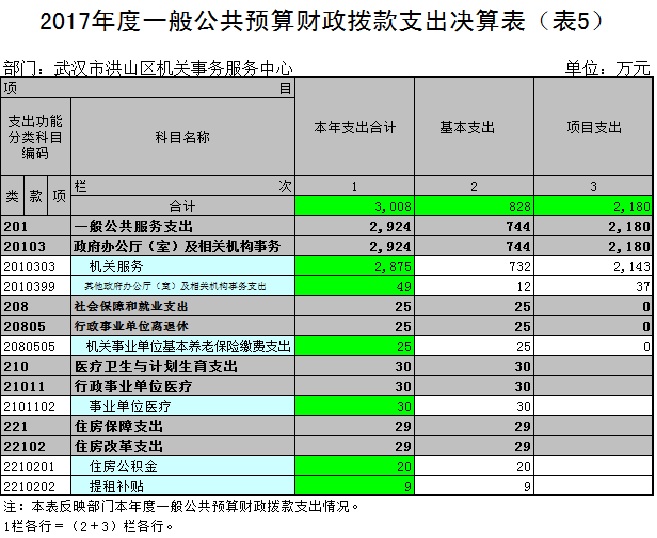Click the project expenditure value 2,143
Image resolution: width=657 pixels, height=538 pixels.
tap(593, 266)
